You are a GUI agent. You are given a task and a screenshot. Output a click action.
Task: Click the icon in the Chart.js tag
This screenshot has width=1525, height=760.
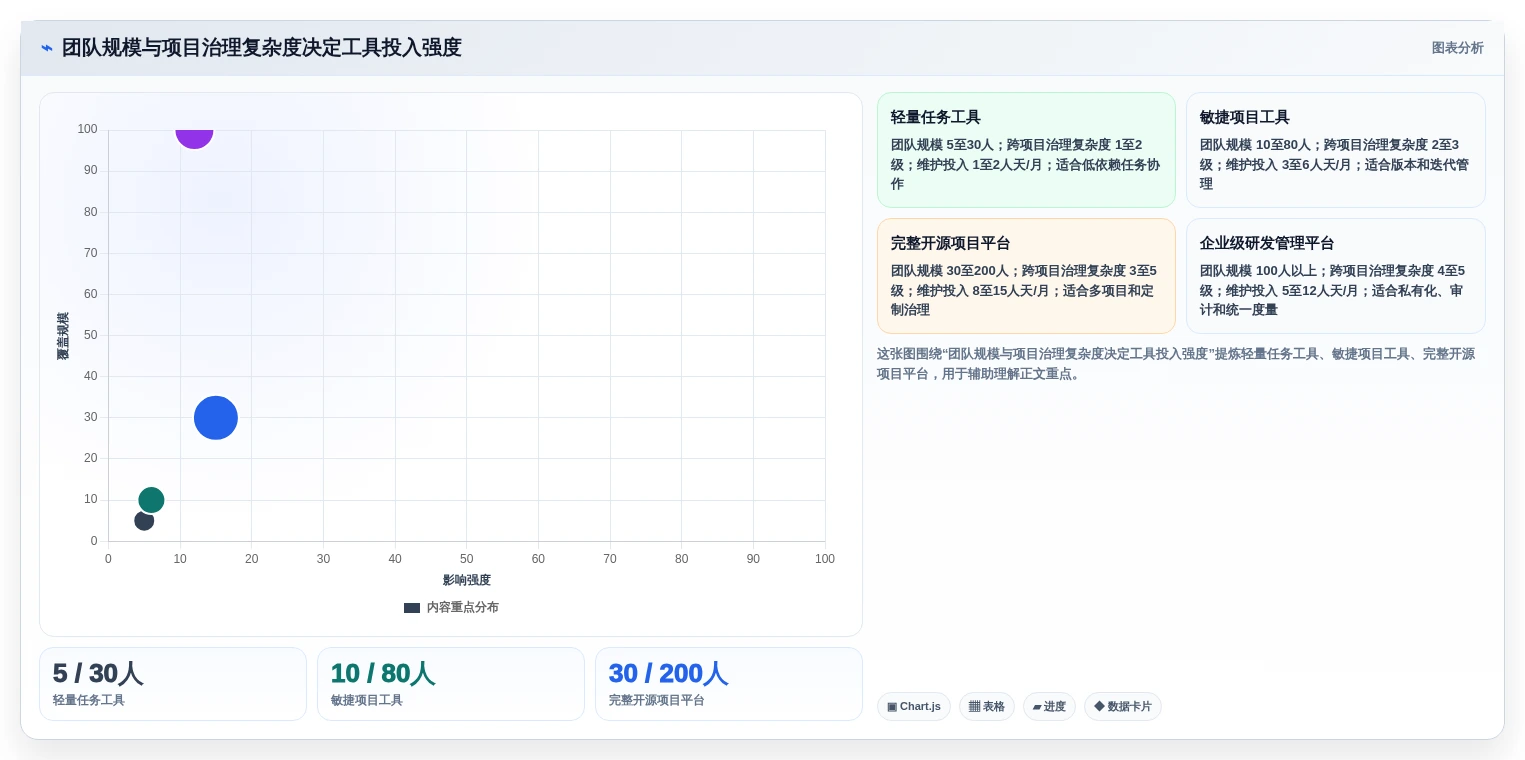(892, 707)
